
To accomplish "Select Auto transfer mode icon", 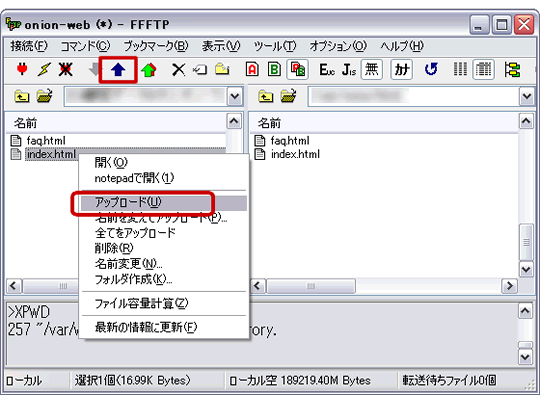I will pos(298,70).
